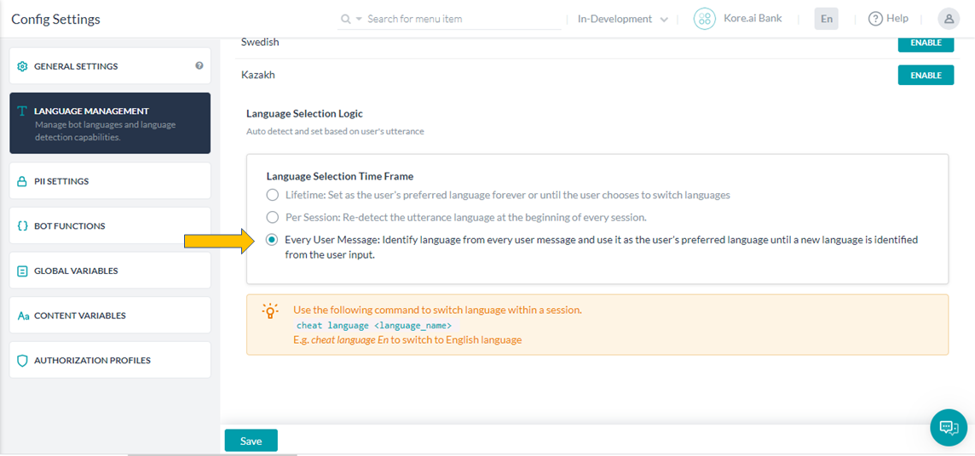Screen dimensions: 975x456
Task: Enable the Swedish language
Action: [925, 43]
